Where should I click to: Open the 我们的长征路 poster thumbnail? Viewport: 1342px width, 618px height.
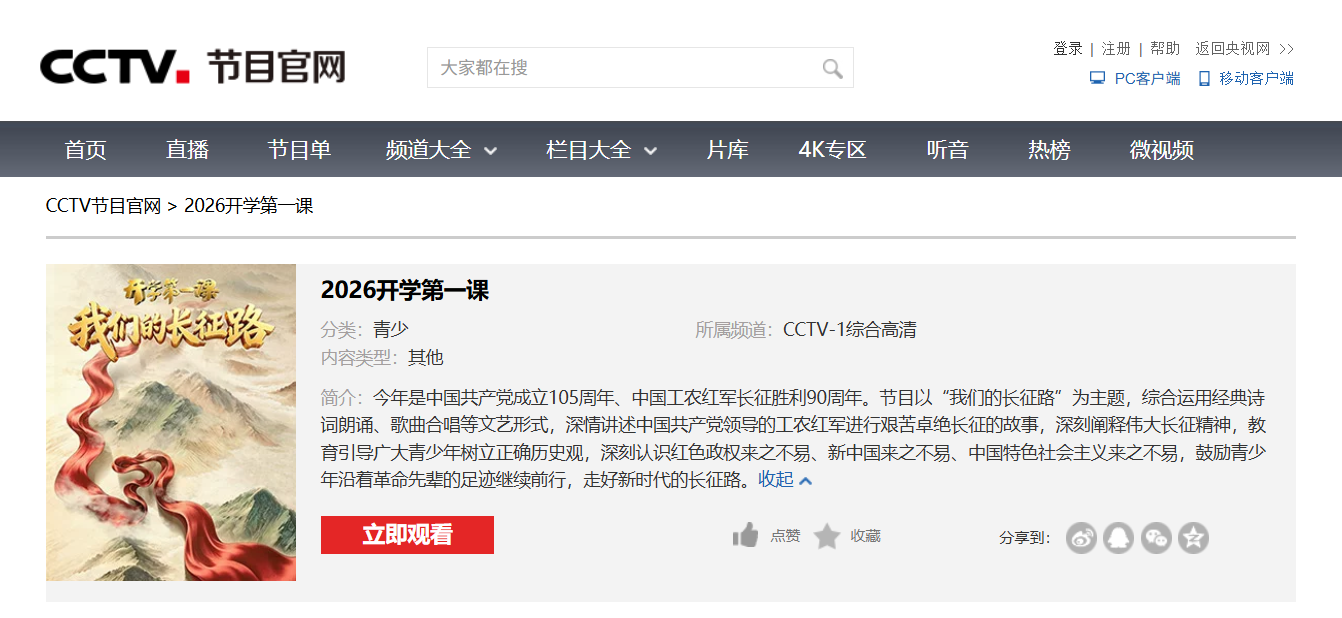171,422
